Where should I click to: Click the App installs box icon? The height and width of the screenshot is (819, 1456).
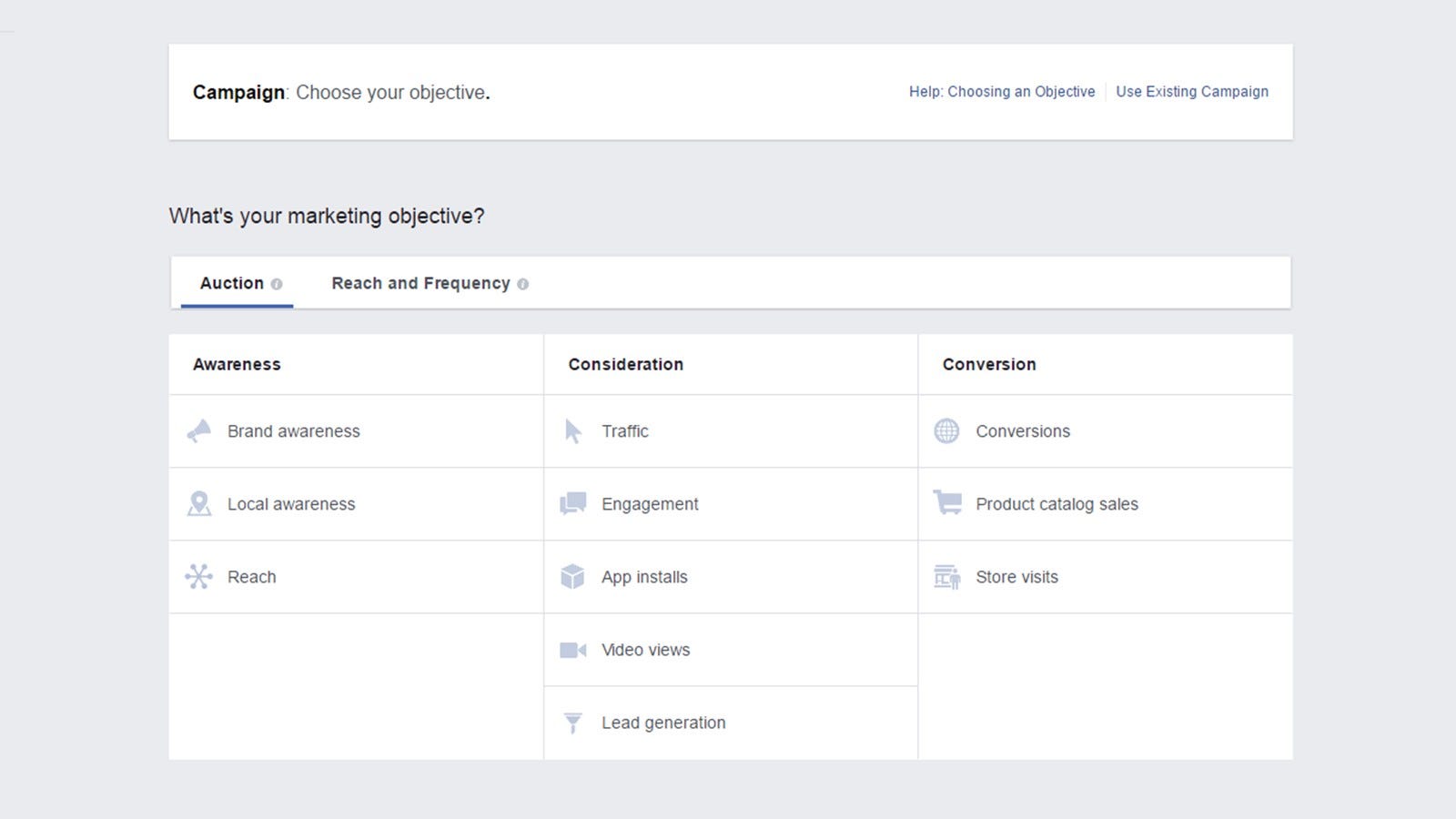point(572,576)
